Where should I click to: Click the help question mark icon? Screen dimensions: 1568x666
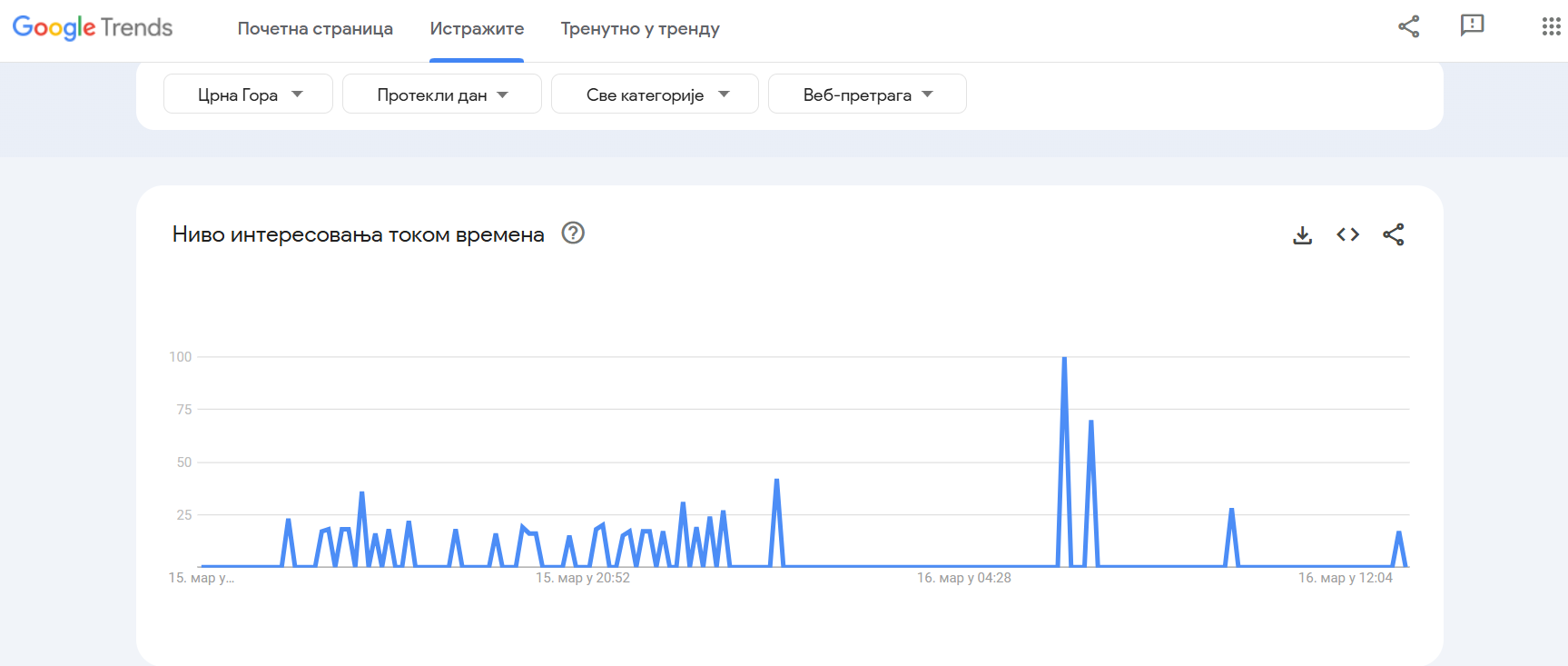pyautogui.click(x=573, y=234)
